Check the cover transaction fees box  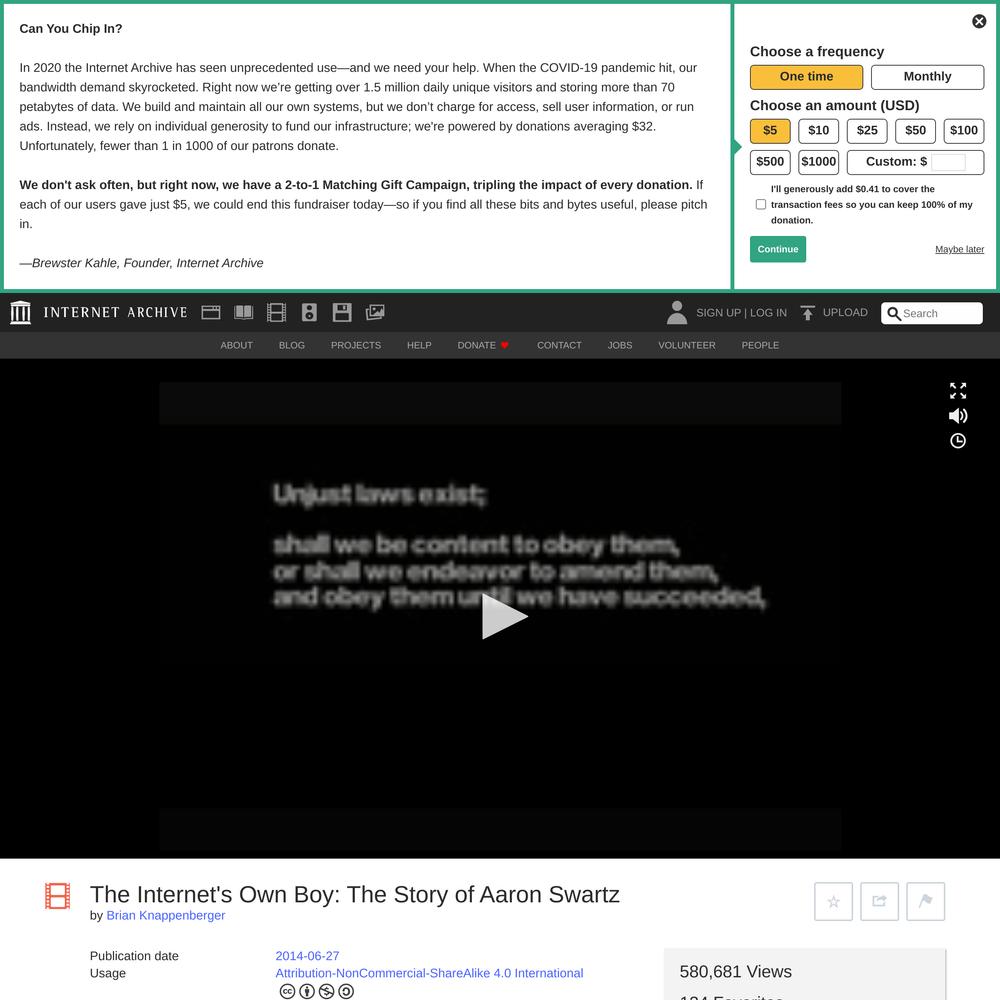[761, 205]
